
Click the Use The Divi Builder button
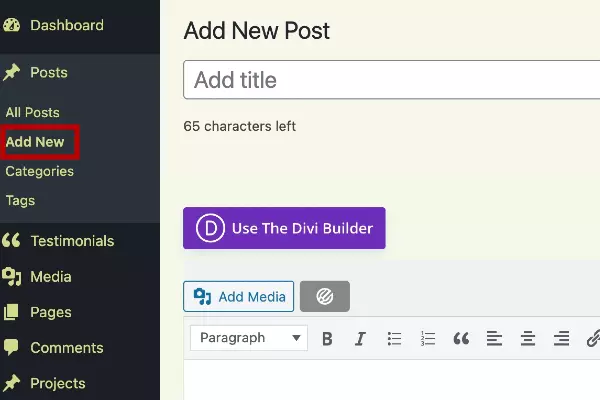[x=284, y=228]
